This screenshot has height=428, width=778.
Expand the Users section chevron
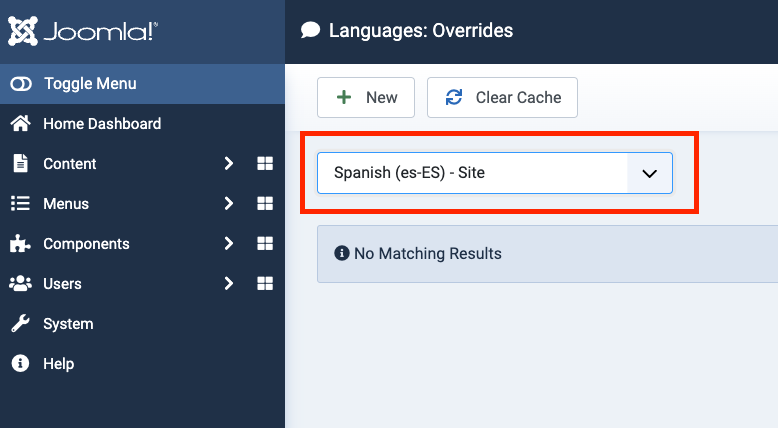click(229, 284)
